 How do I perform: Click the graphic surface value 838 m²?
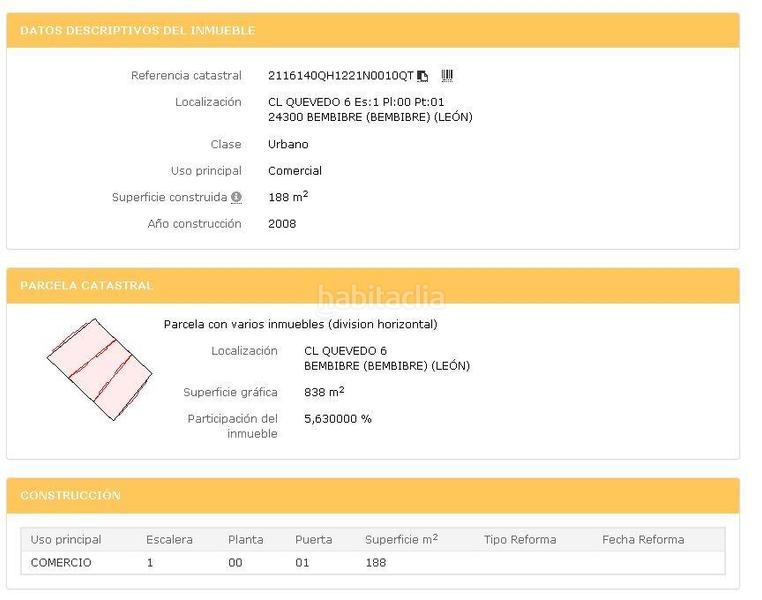pyautogui.click(x=324, y=391)
